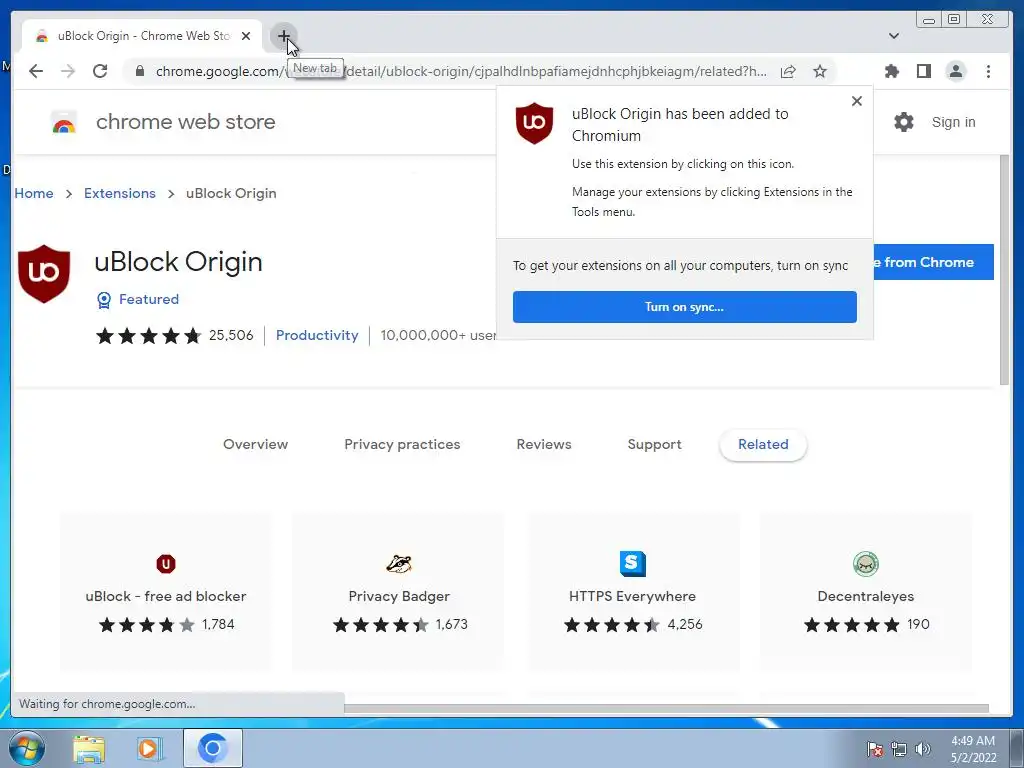Image resolution: width=1024 pixels, height=768 pixels.
Task: Open network tray icon
Action: click(899, 748)
